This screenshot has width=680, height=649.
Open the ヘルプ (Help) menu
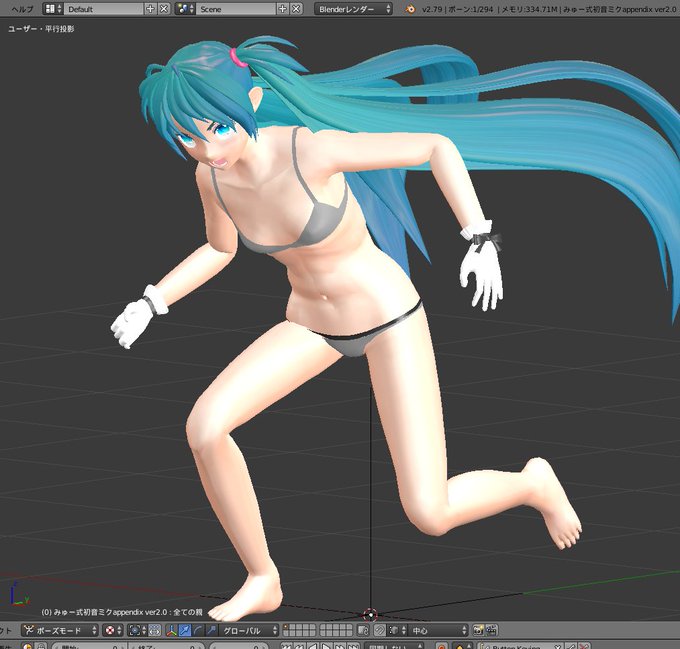(22, 9)
